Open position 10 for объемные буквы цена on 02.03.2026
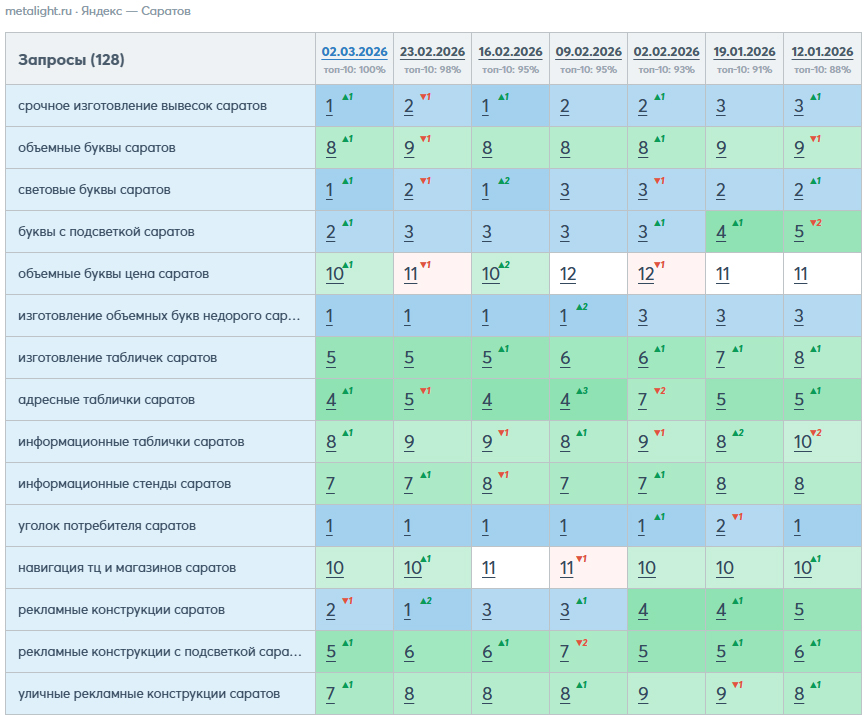 click(x=335, y=274)
